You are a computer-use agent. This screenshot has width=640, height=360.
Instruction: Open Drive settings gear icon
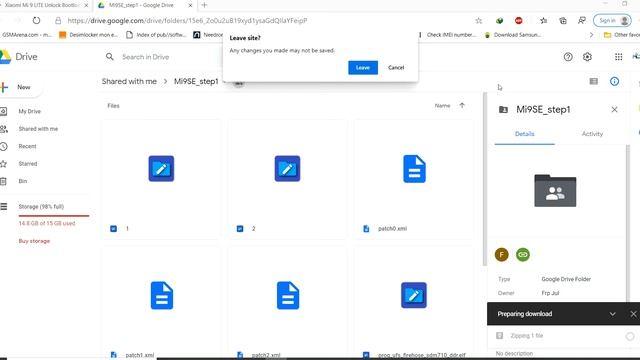(x=587, y=57)
